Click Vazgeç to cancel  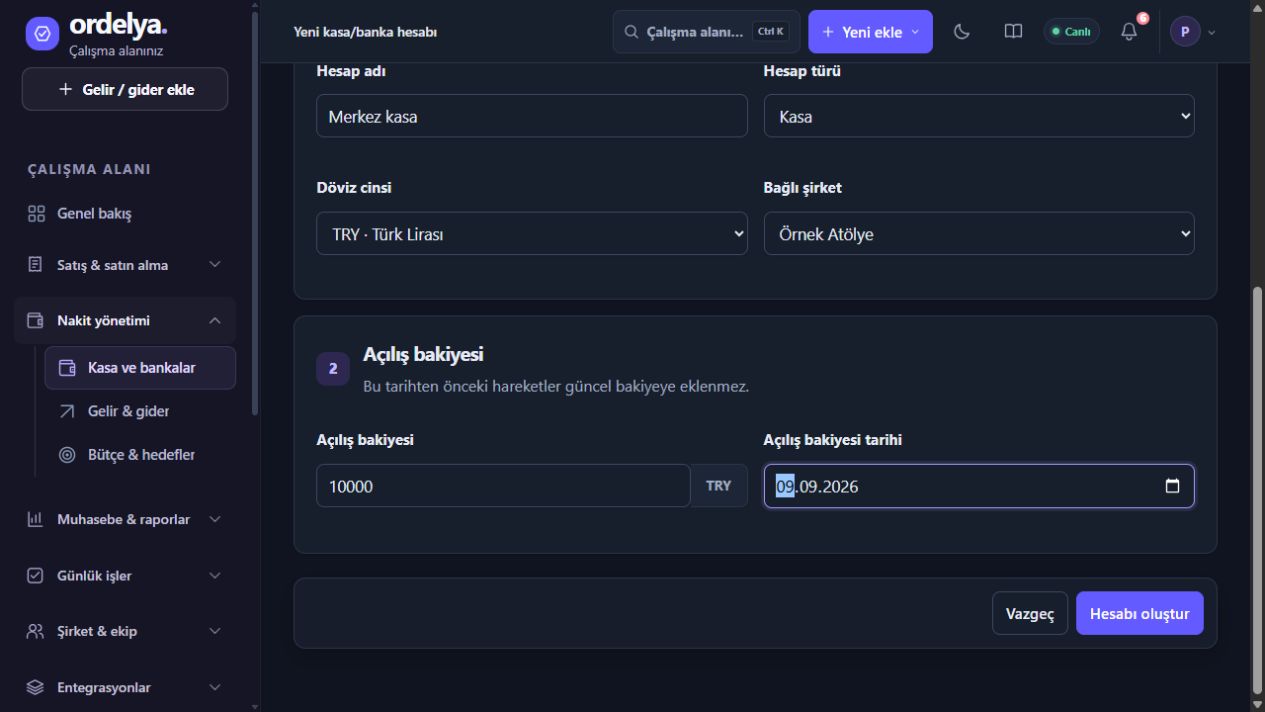point(1030,613)
